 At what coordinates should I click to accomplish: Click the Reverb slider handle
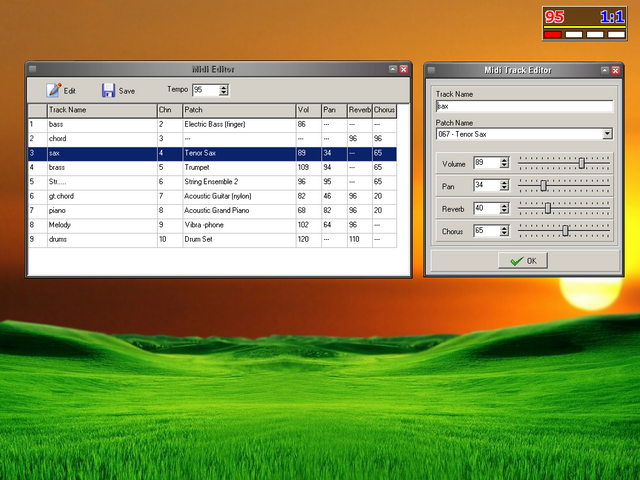[x=548, y=208]
